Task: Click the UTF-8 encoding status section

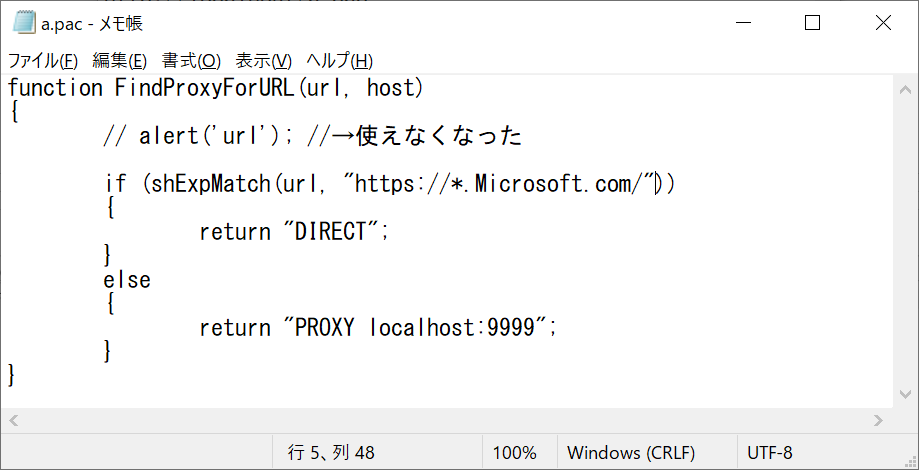Action: click(770, 452)
